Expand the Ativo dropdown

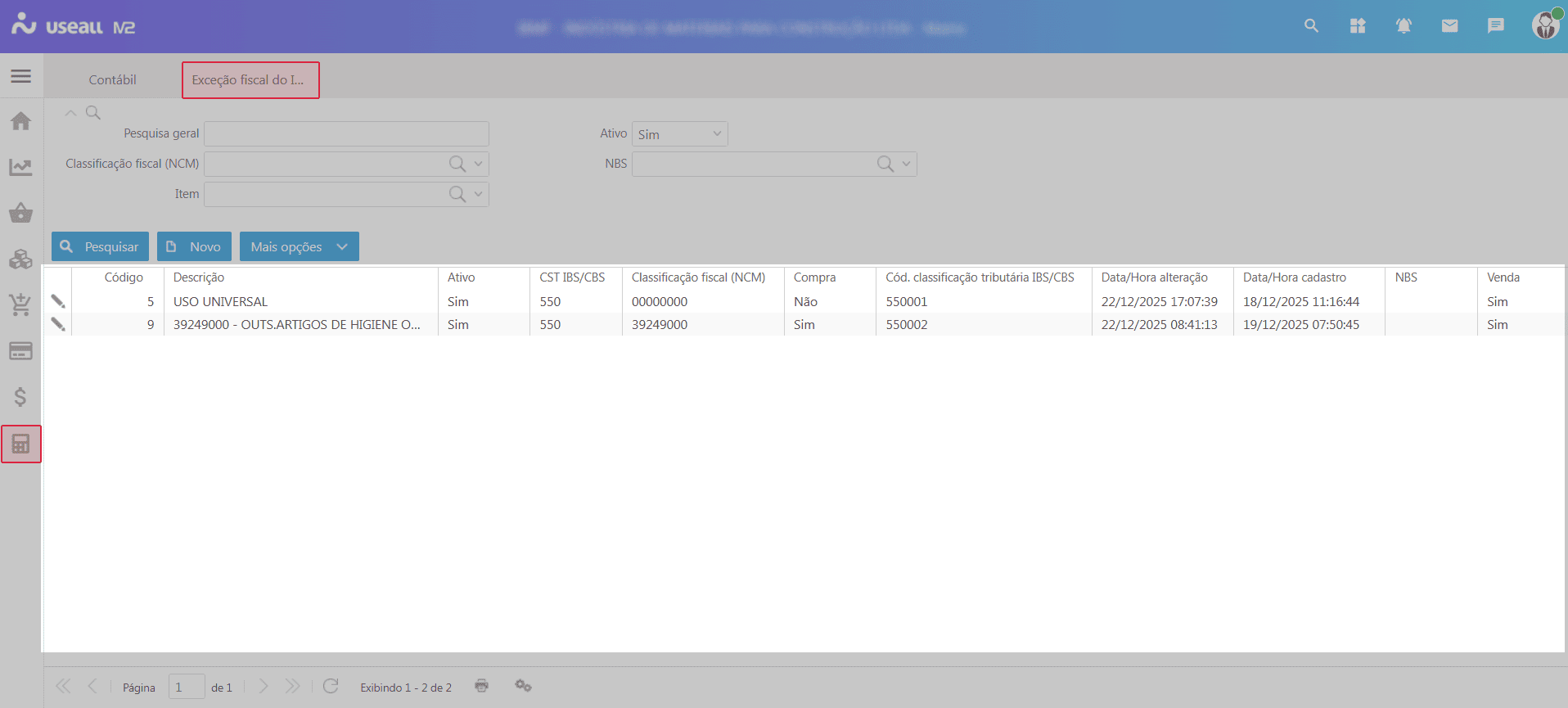[716, 134]
